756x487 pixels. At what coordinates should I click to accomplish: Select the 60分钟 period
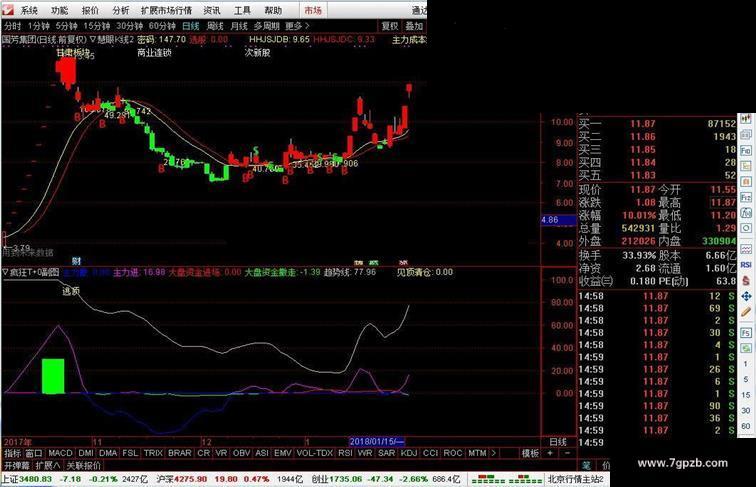(162, 26)
